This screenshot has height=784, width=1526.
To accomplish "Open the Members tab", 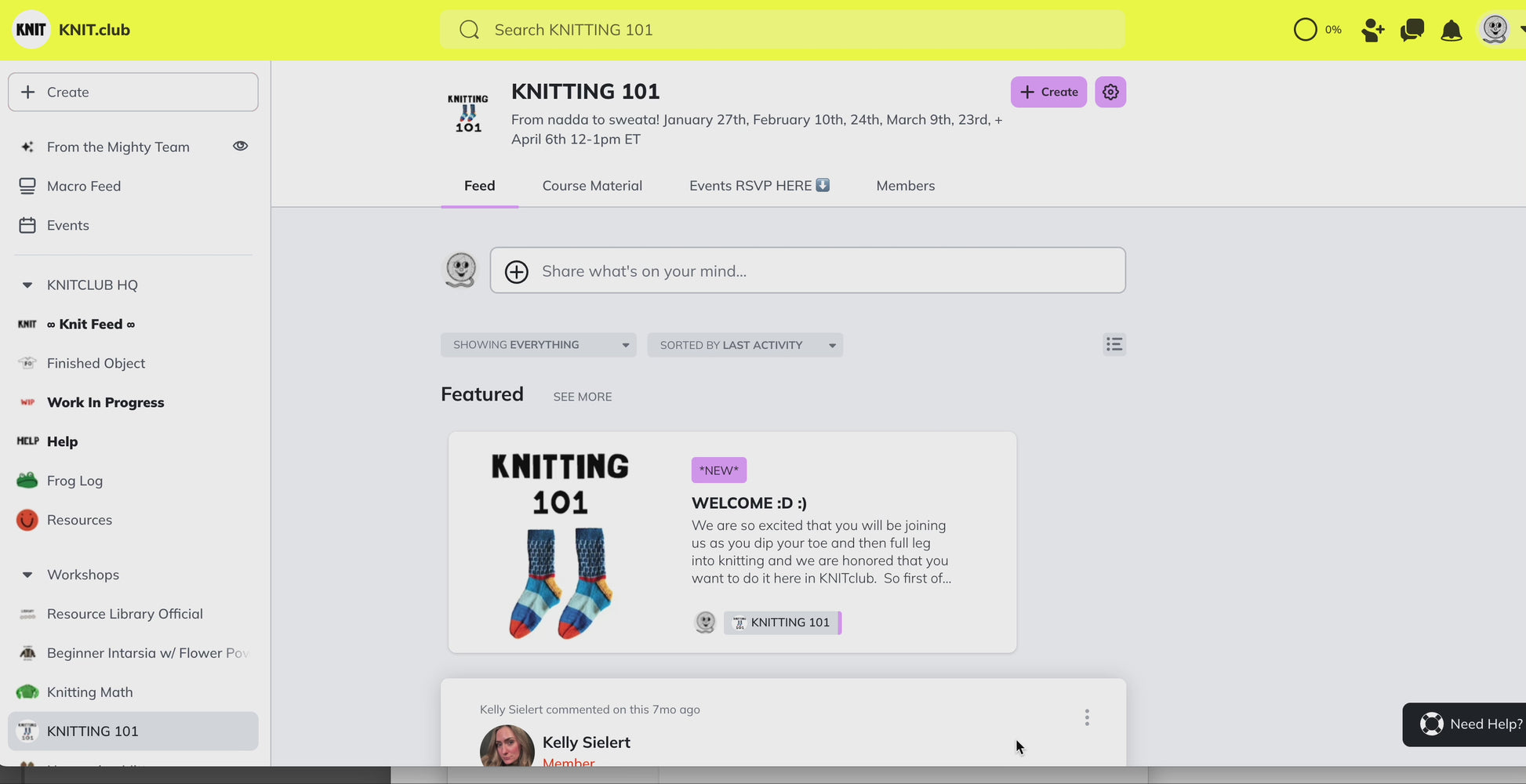I will click(x=905, y=186).
